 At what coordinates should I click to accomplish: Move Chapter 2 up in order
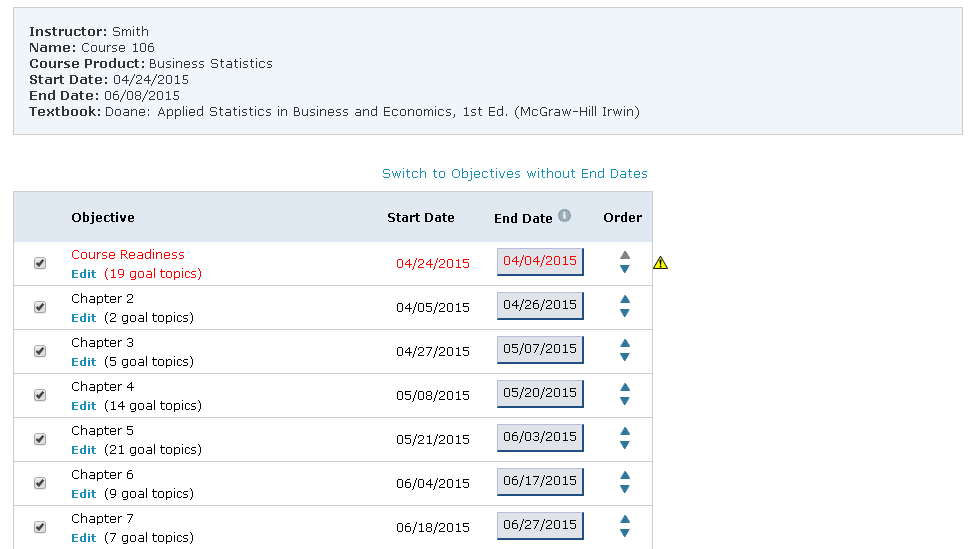(625, 299)
